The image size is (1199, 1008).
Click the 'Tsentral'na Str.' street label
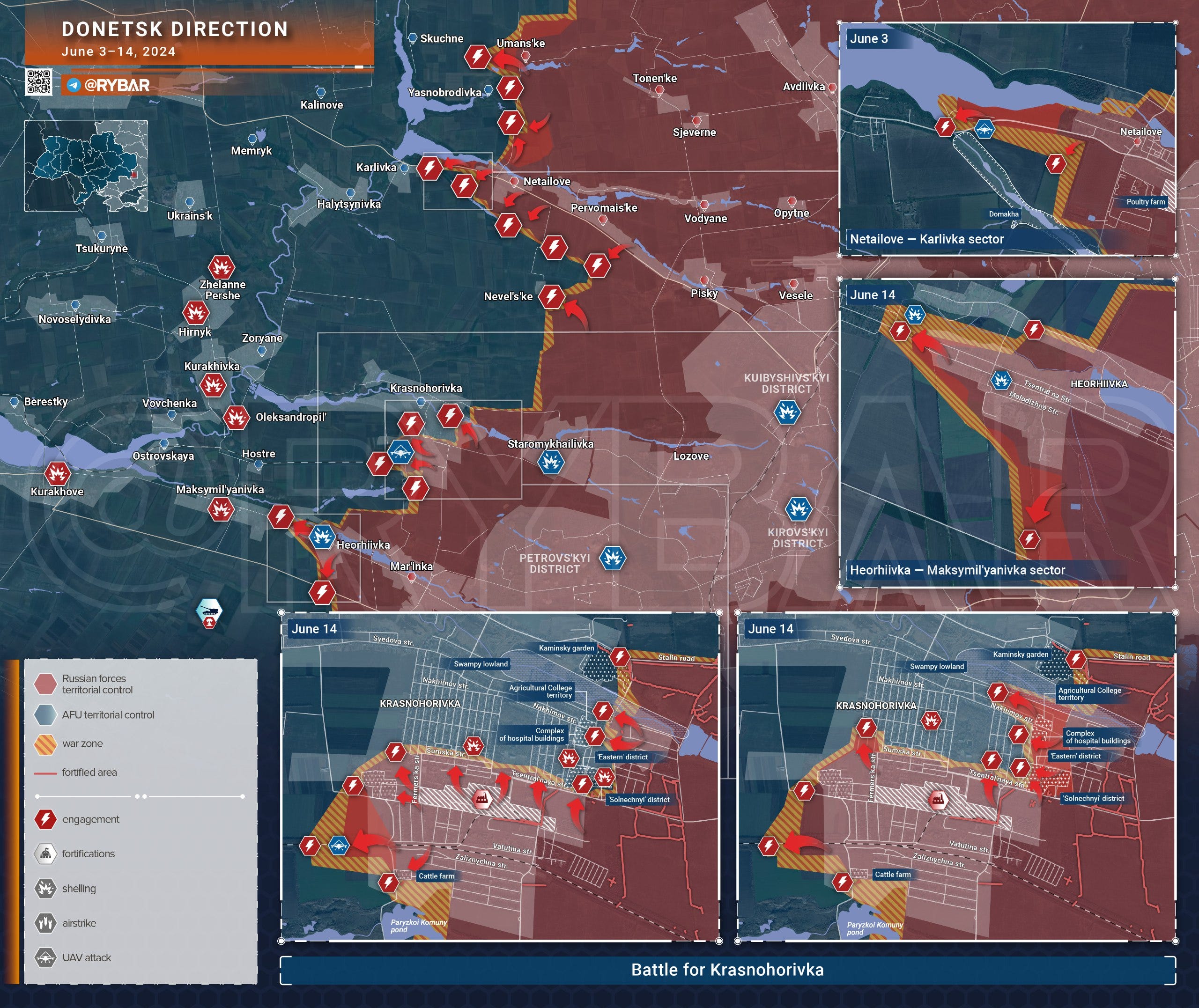click(1047, 392)
